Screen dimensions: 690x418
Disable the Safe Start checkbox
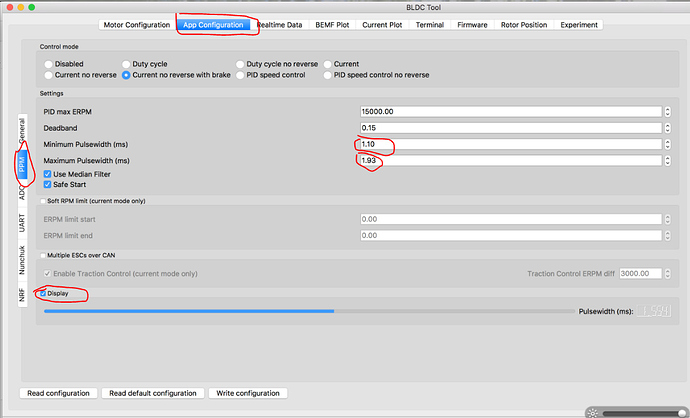click(x=48, y=185)
